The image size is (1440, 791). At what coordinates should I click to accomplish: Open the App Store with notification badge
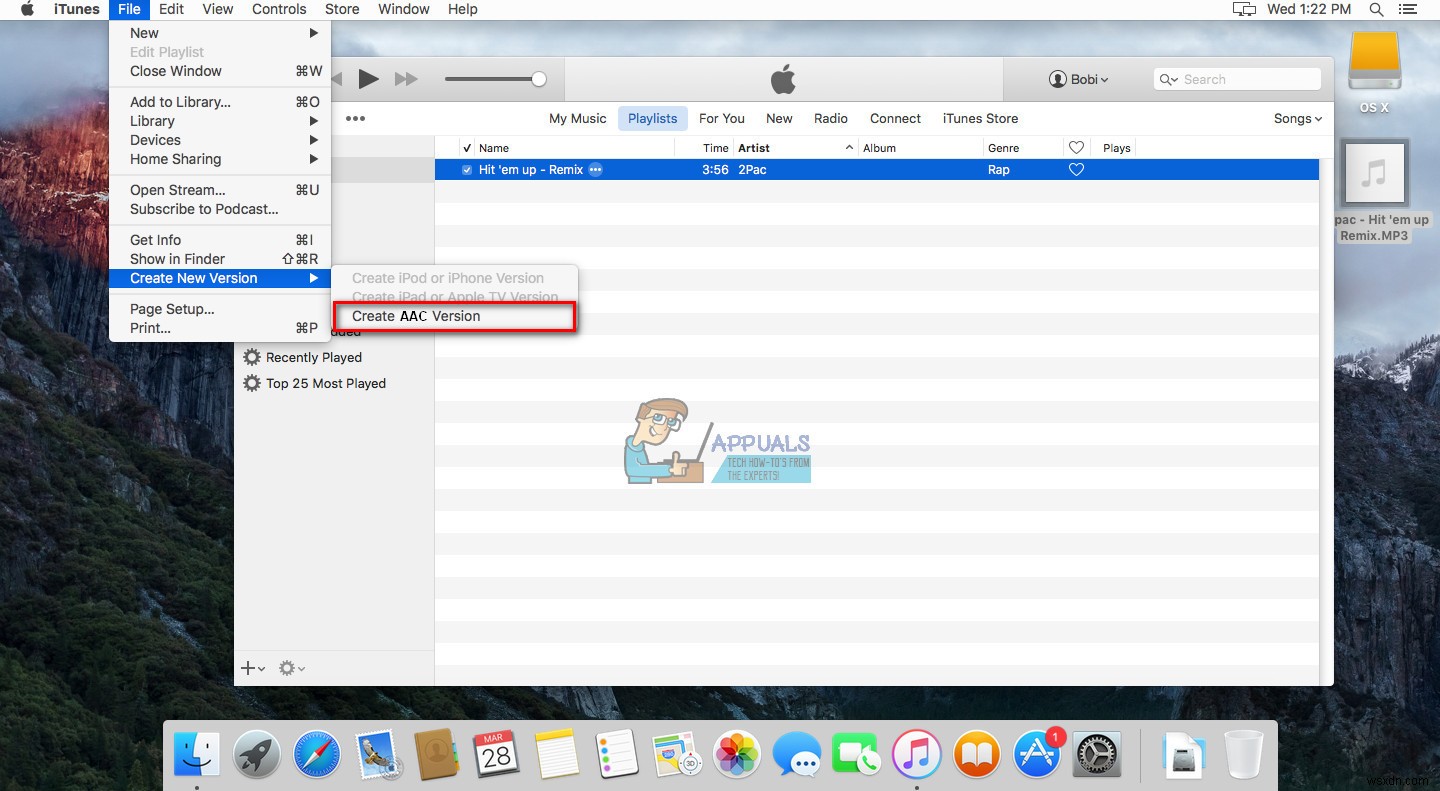tap(1037, 754)
